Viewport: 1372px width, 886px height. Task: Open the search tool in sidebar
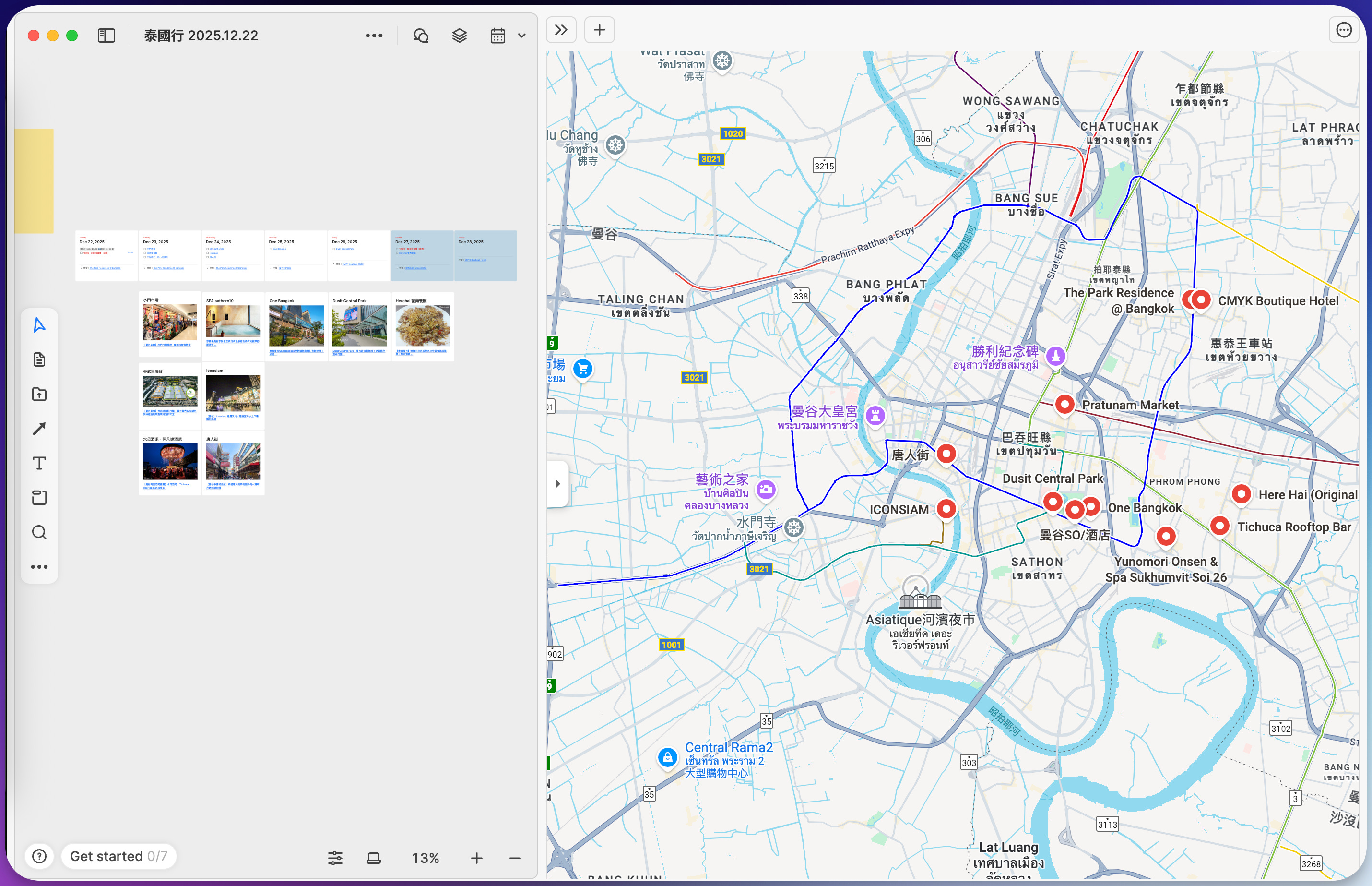point(39,532)
